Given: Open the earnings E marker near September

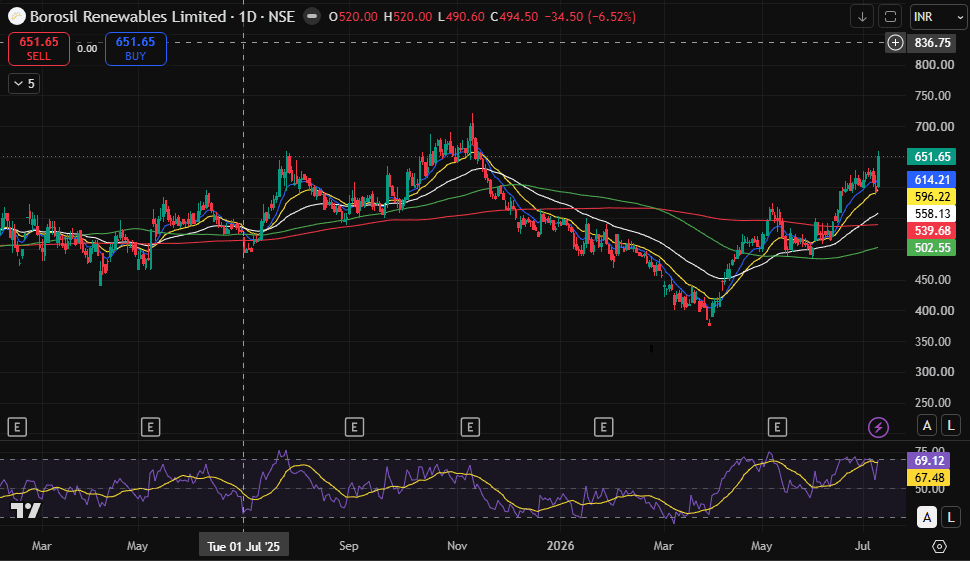Looking at the screenshot, I should (x=354, y=427).
